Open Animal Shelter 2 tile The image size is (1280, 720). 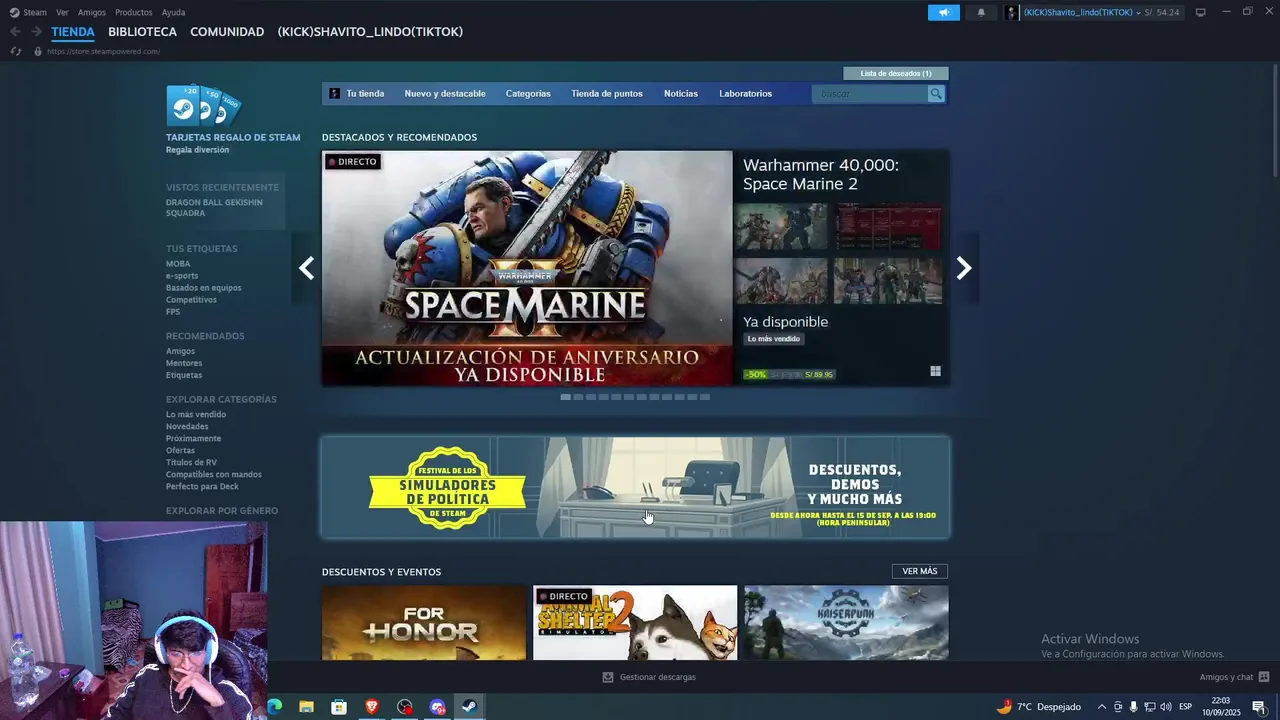tap(635, 622)
